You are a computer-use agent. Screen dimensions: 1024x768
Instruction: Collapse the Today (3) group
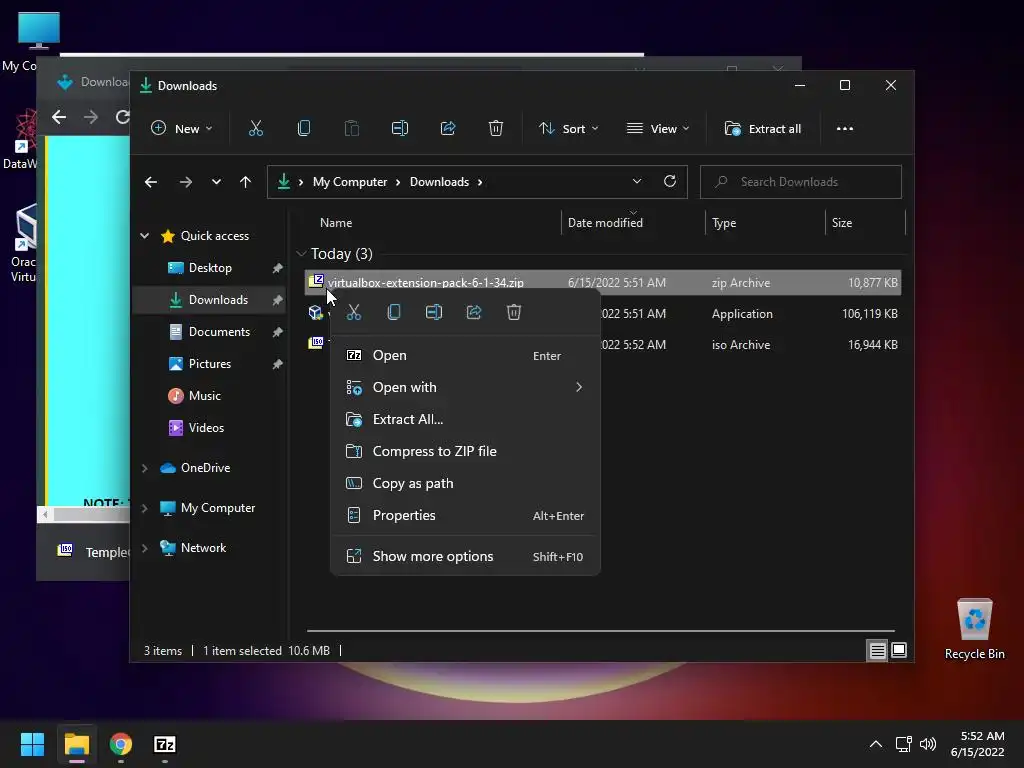tap(301, 253)
